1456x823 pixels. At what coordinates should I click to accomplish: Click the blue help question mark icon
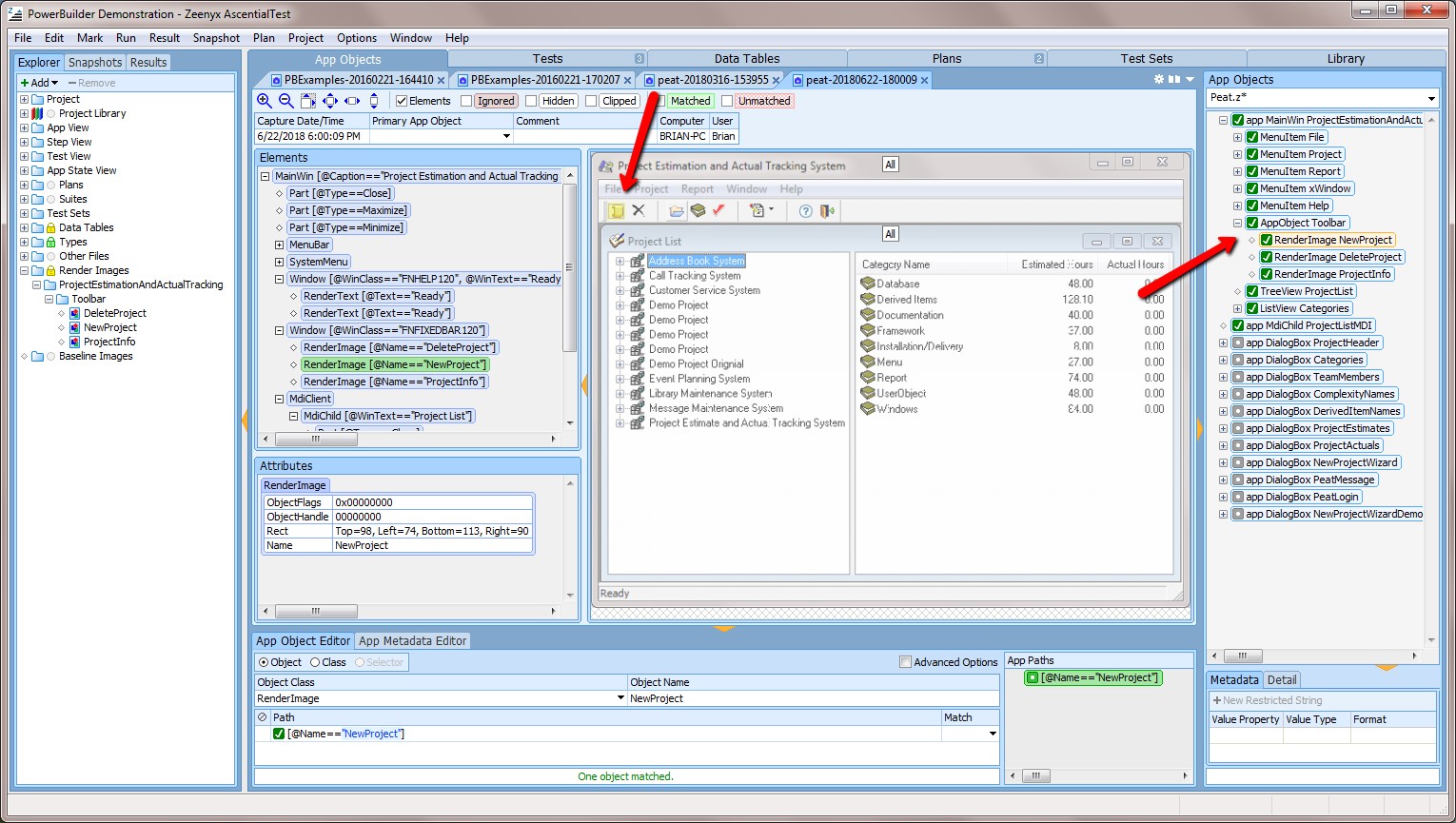click(x=805, y=210)
